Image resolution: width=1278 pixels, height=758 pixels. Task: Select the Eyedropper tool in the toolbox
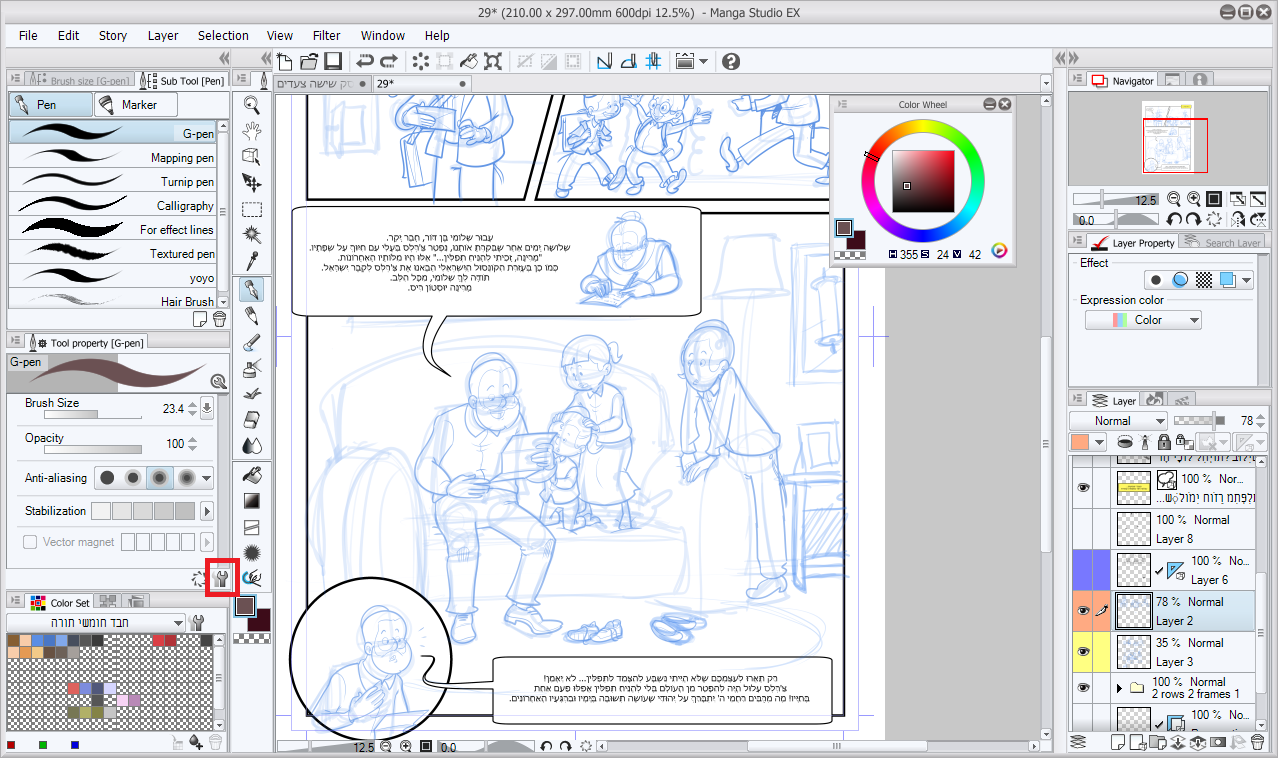[x=252, y=261]
